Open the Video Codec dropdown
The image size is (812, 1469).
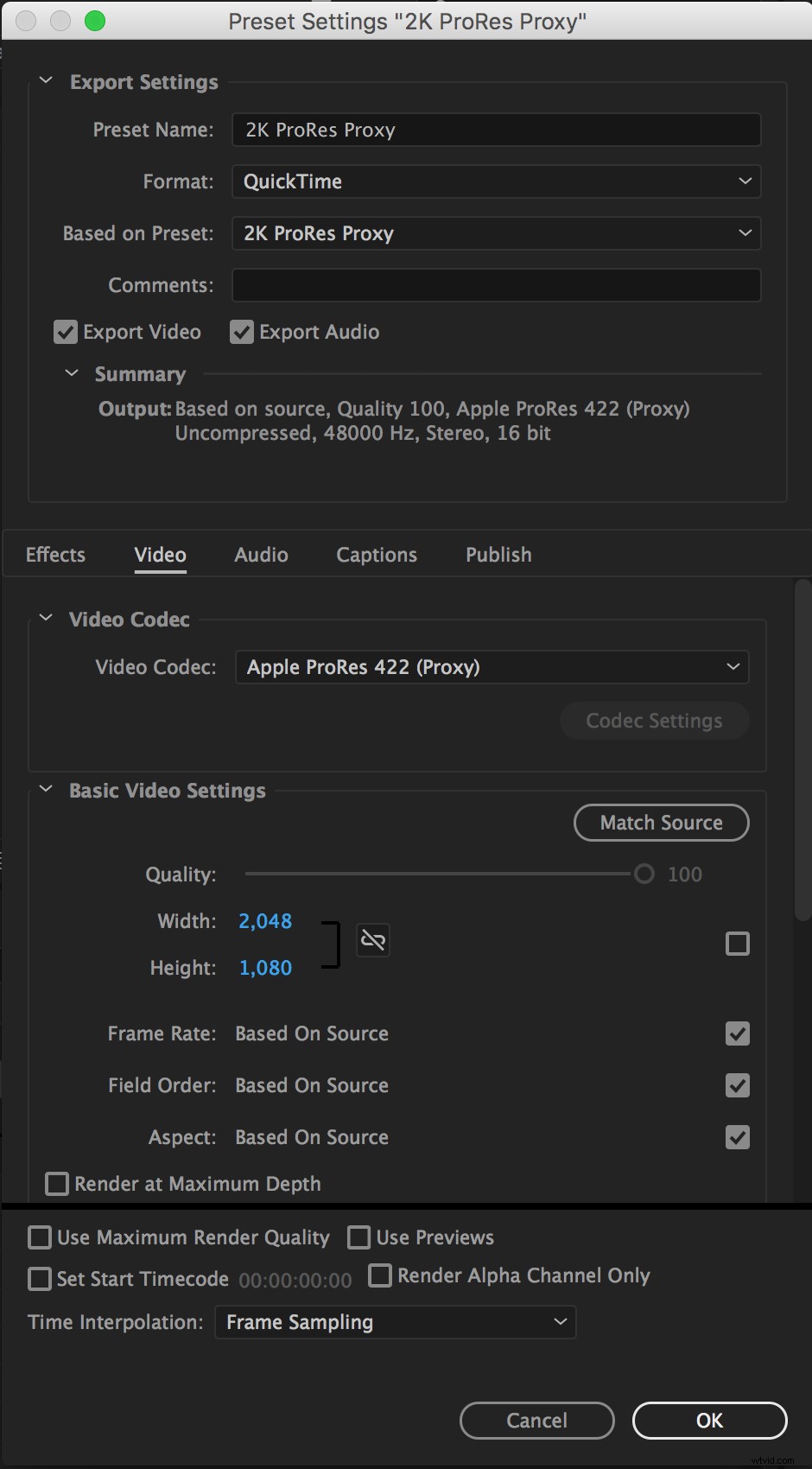pyautogui.click(x=492, y=667)
